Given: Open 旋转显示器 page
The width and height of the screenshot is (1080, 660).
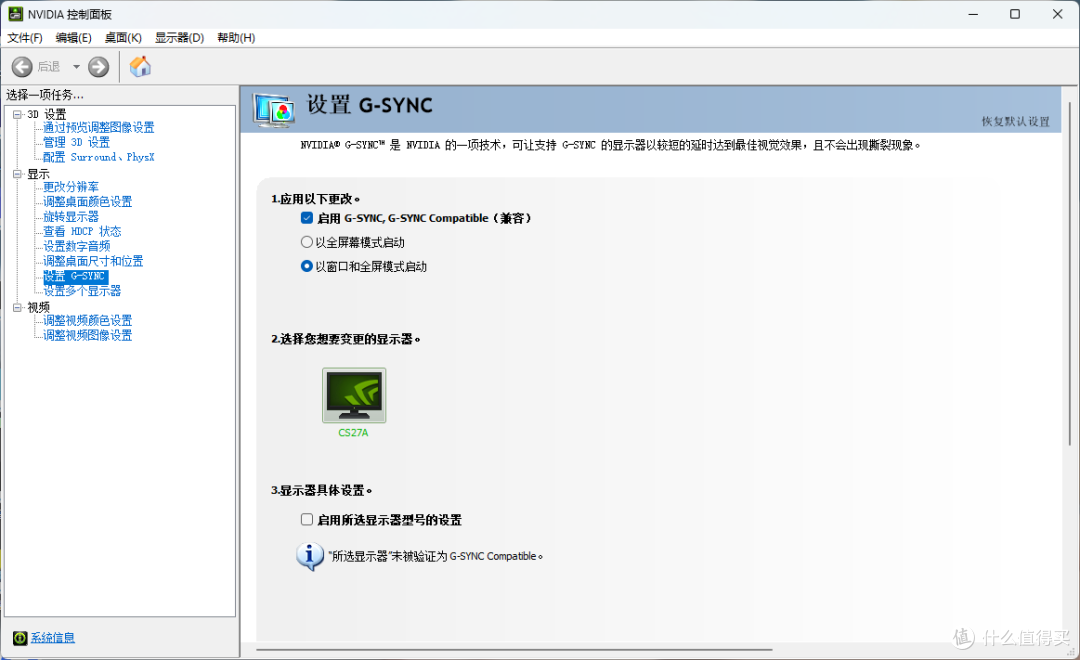Looking at the screenshot, I should pyautogui.click(x=71, y=216).
